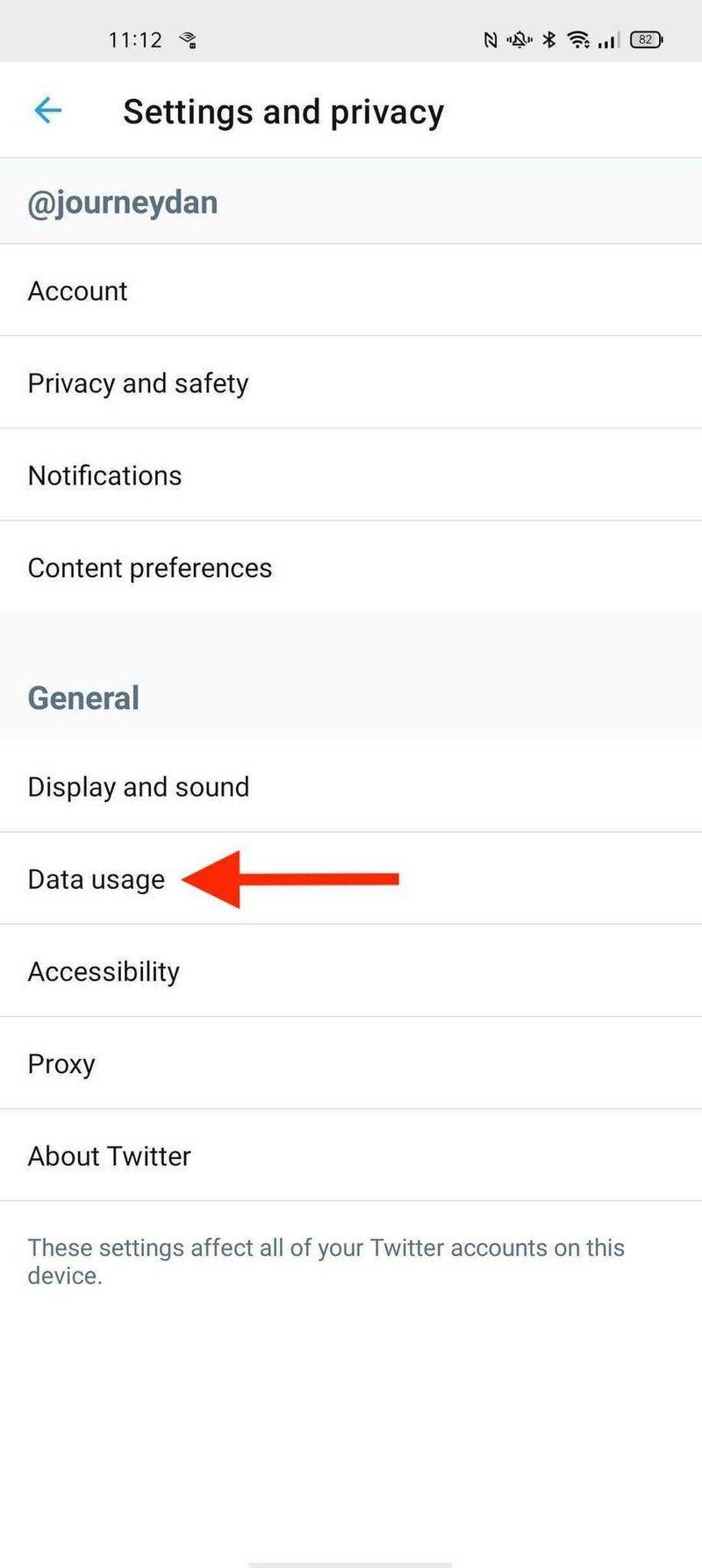Image resolution: width=702 pixels, height=1568 pixels.
Task: Tap the Wi-Fi signal icon
Action: coord(579,39)
